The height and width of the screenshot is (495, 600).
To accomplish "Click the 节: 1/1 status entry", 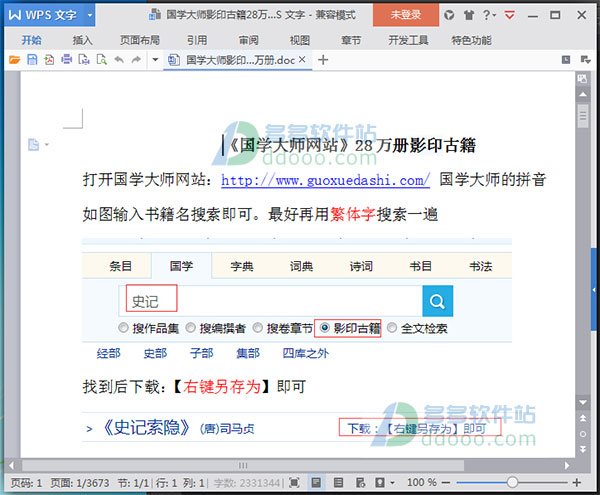I will 133,483.
